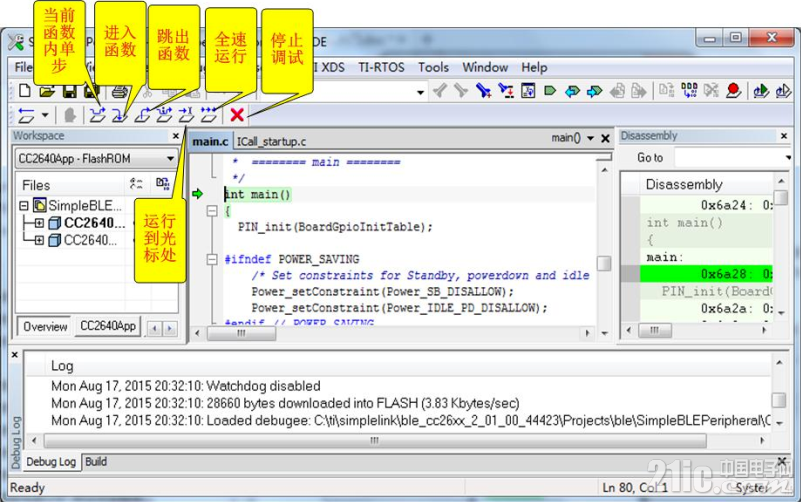The width and height of the screenshot is (801, 502).
Task: Click the Find Next flashlight icon
Action: tap(461, 91)
